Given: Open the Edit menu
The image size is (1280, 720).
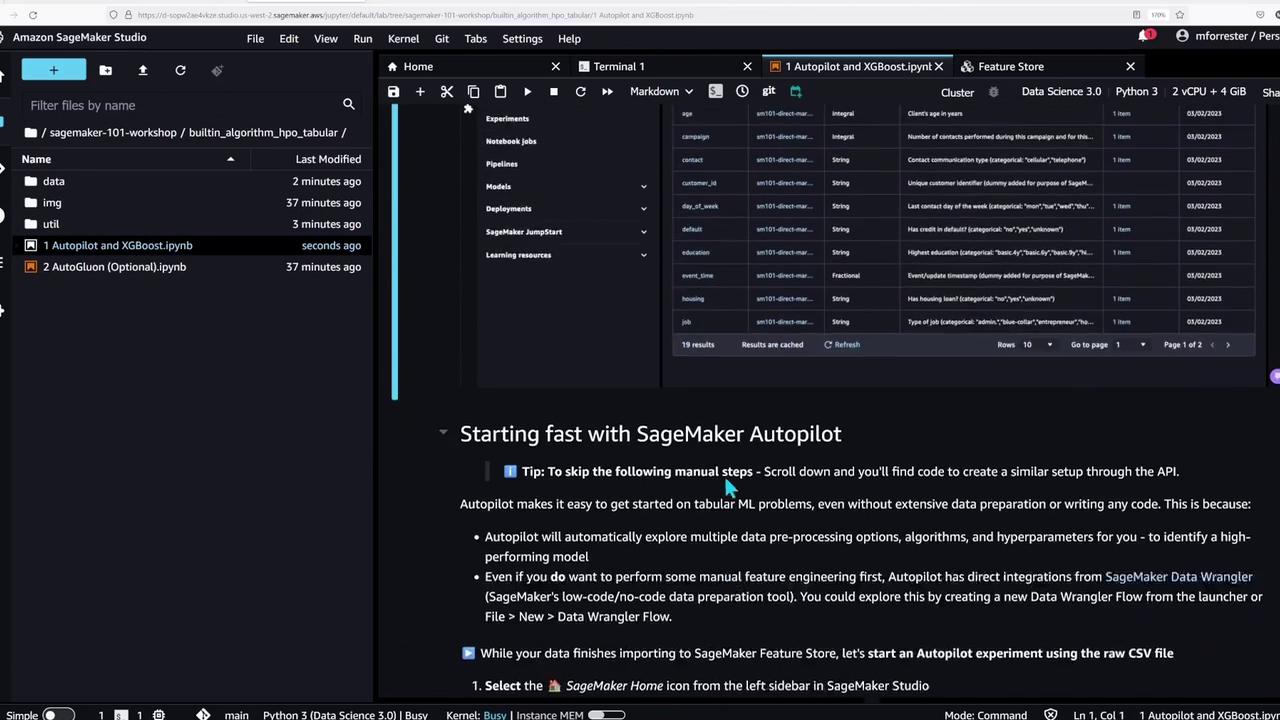Looking at the screenshot, I should [289, 39].
